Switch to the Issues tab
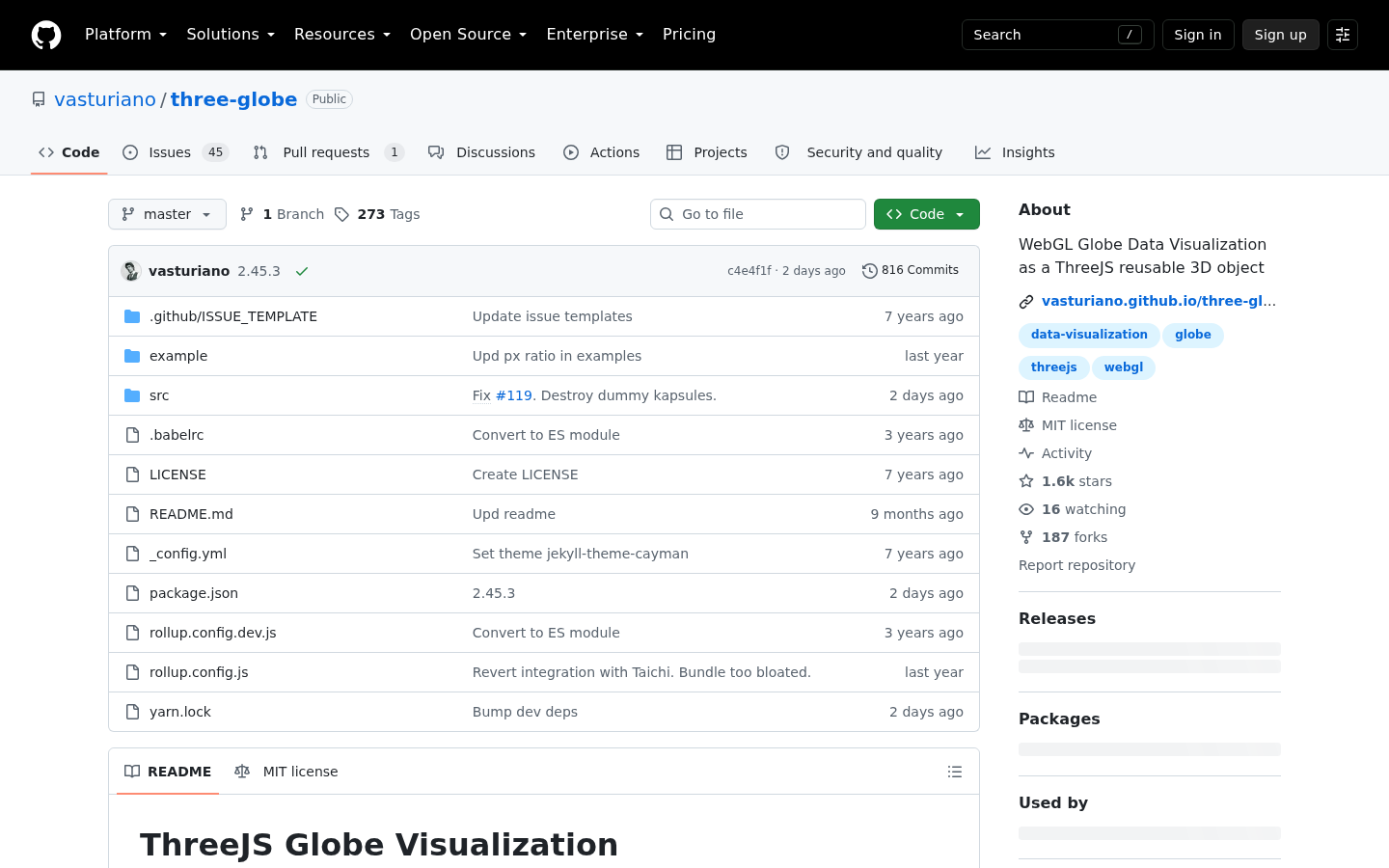 pyautogui.click(x=175, y=152)
